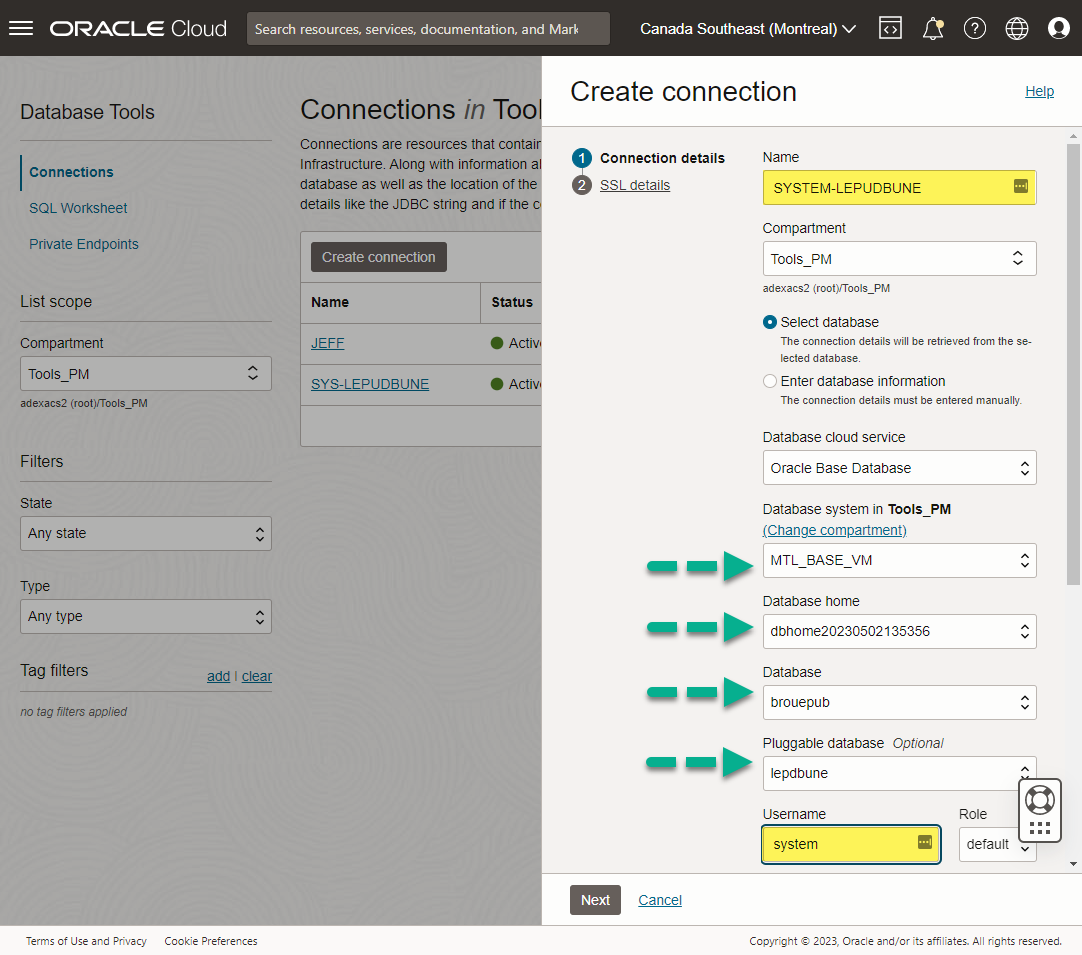Open the Pluggable database lepdbune dropdown

click(x=899, y=774)
